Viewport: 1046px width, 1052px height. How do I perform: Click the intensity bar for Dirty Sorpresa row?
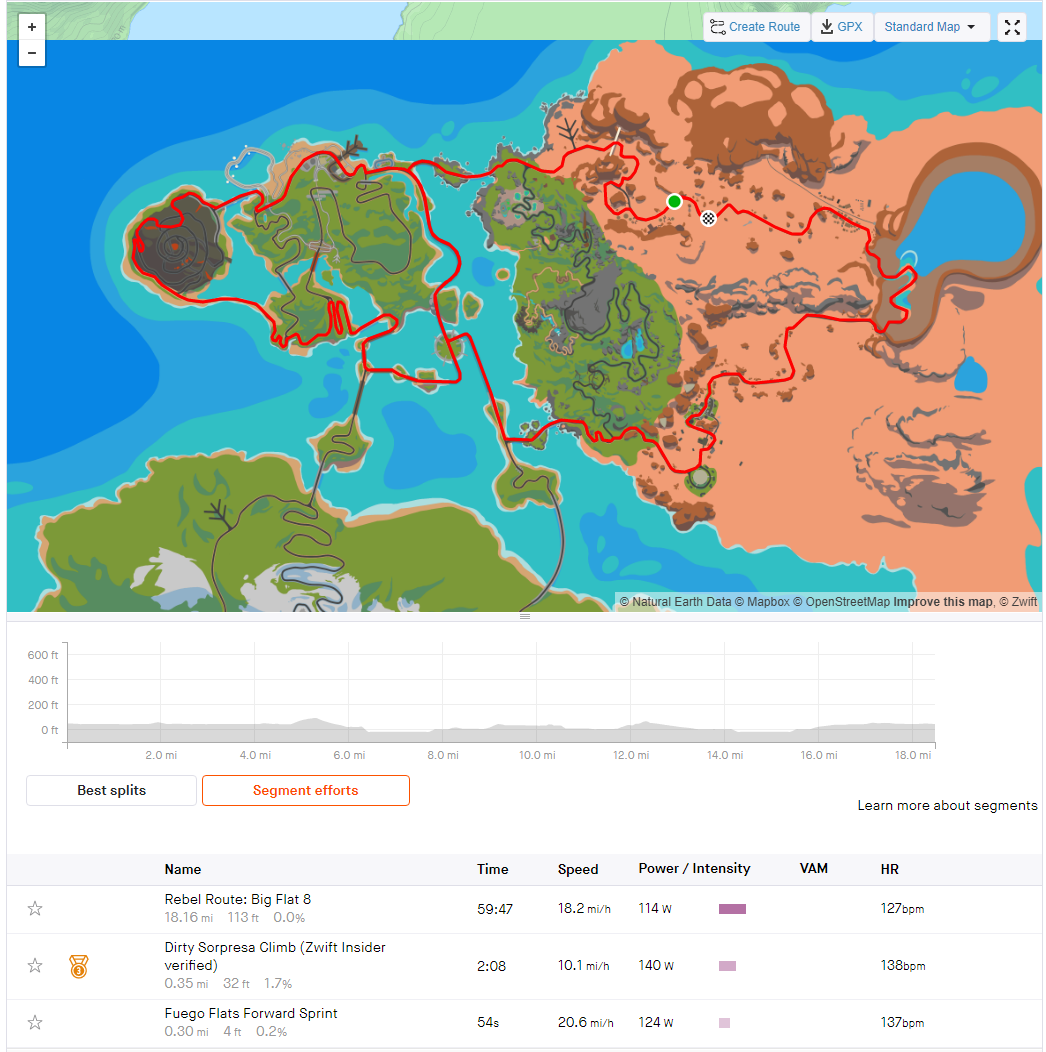click(x=727, y=966)
